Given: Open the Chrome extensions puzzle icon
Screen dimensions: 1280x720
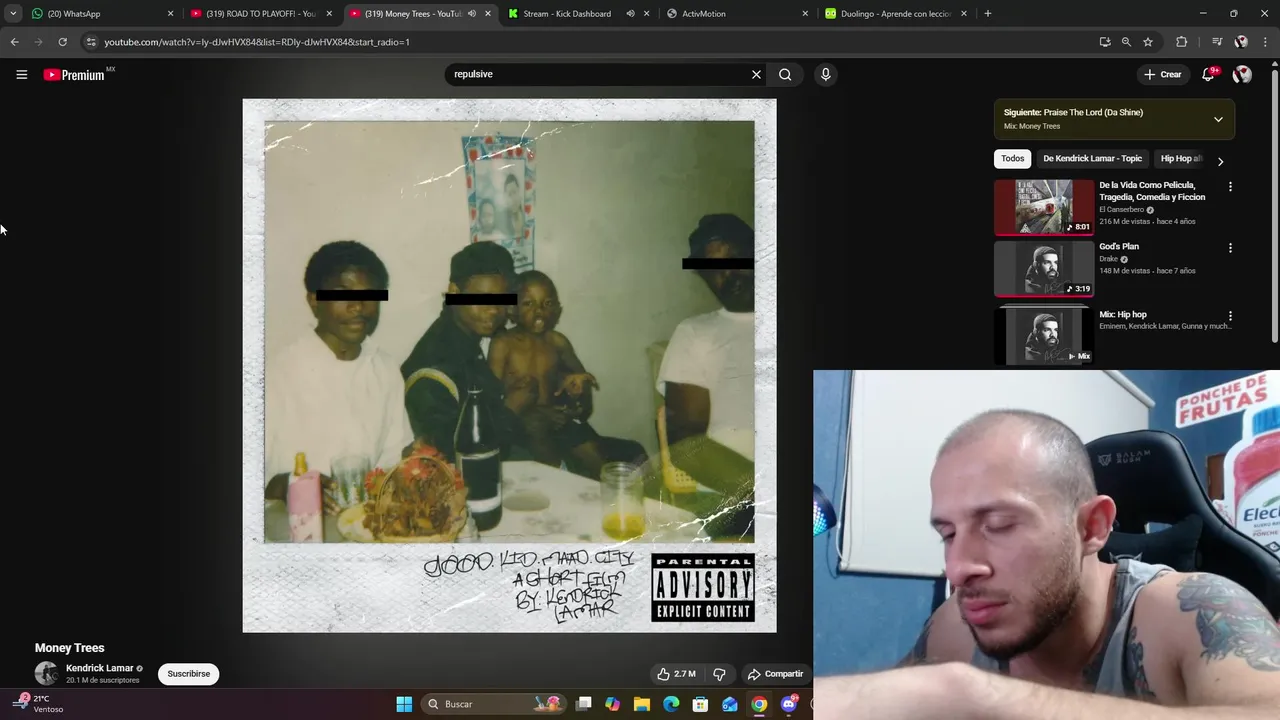Looking at the screenshot, I should (x=1182, y=42).
